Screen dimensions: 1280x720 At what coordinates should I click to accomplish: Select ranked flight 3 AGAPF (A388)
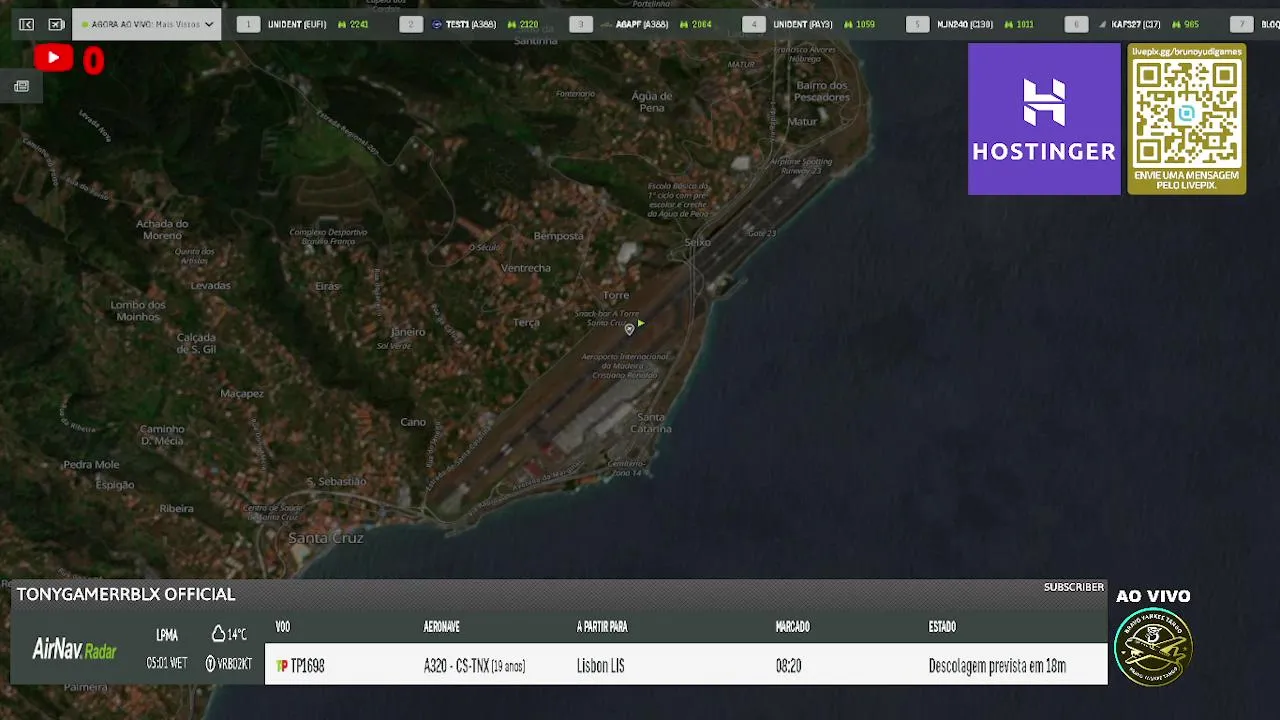[641, 24]
